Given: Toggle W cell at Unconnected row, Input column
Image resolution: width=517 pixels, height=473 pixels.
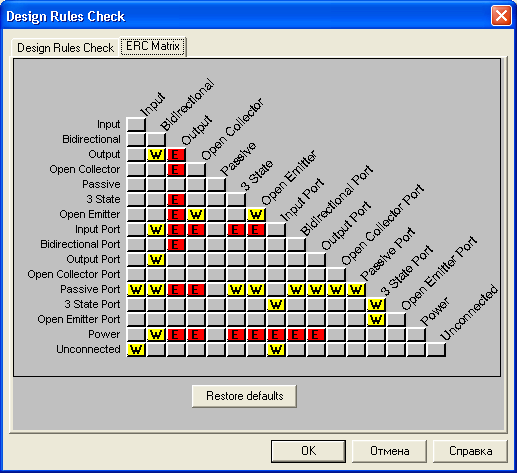Looking at the screenshot, I should 136,349.
